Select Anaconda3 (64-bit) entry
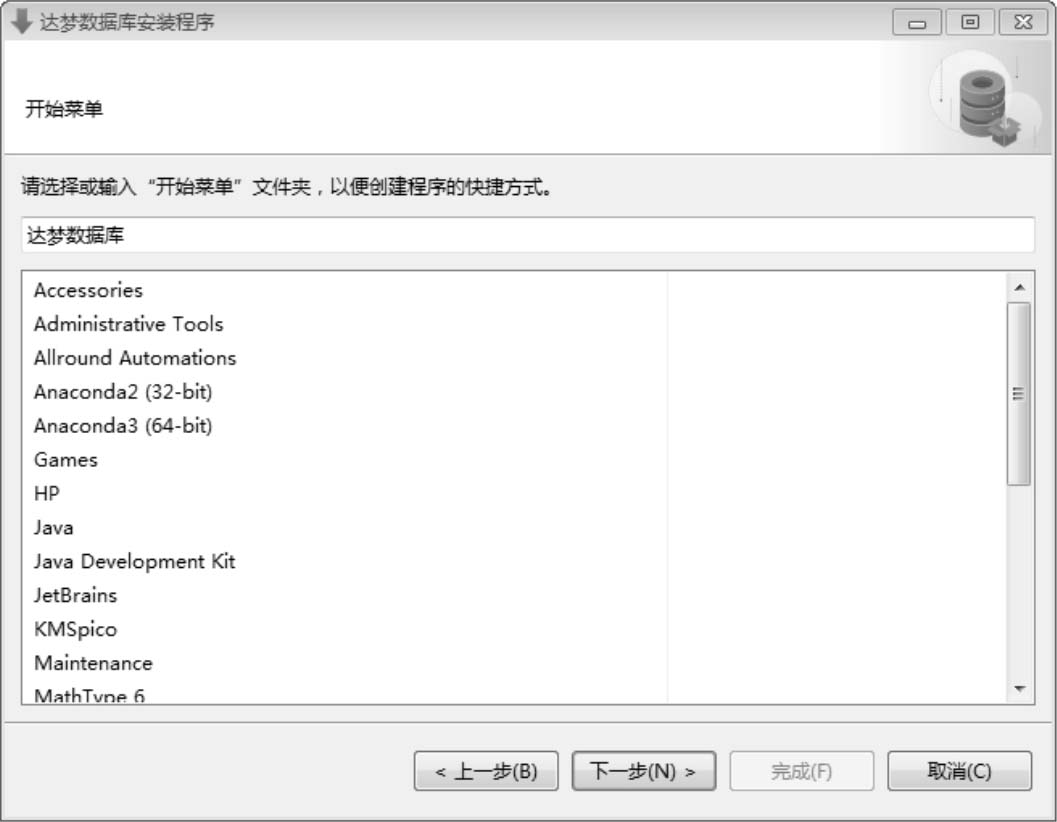The height and width of the screenshot is (822, 1057). [123, 426]
